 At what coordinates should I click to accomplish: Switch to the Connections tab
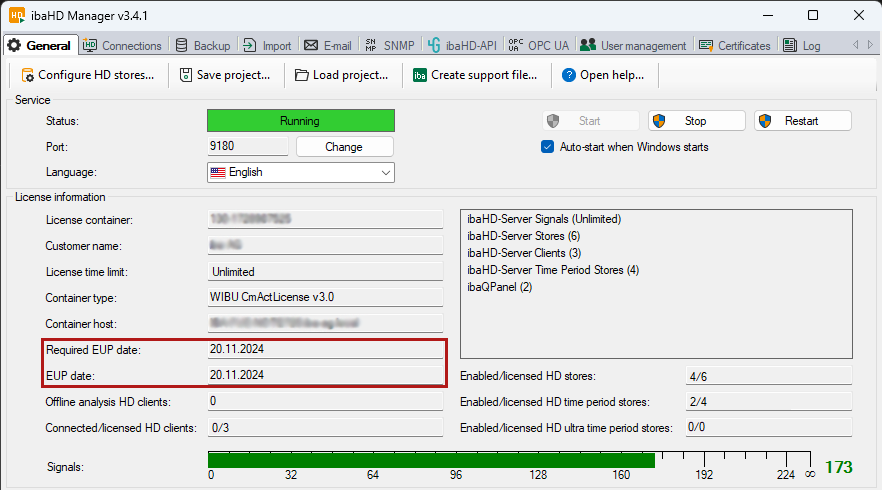[x=122, y=46]
